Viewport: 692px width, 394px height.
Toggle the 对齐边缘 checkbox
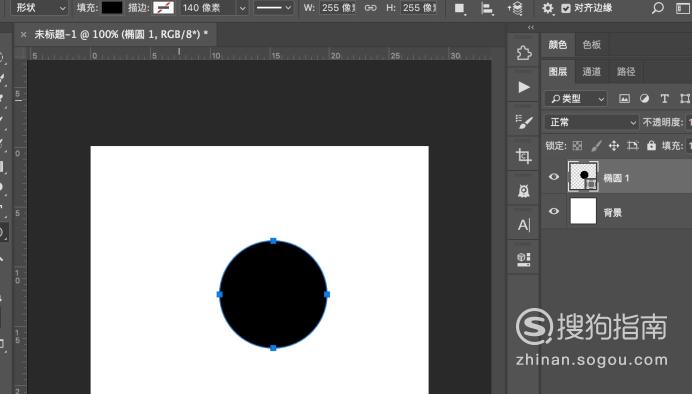[x=566, y=8]
